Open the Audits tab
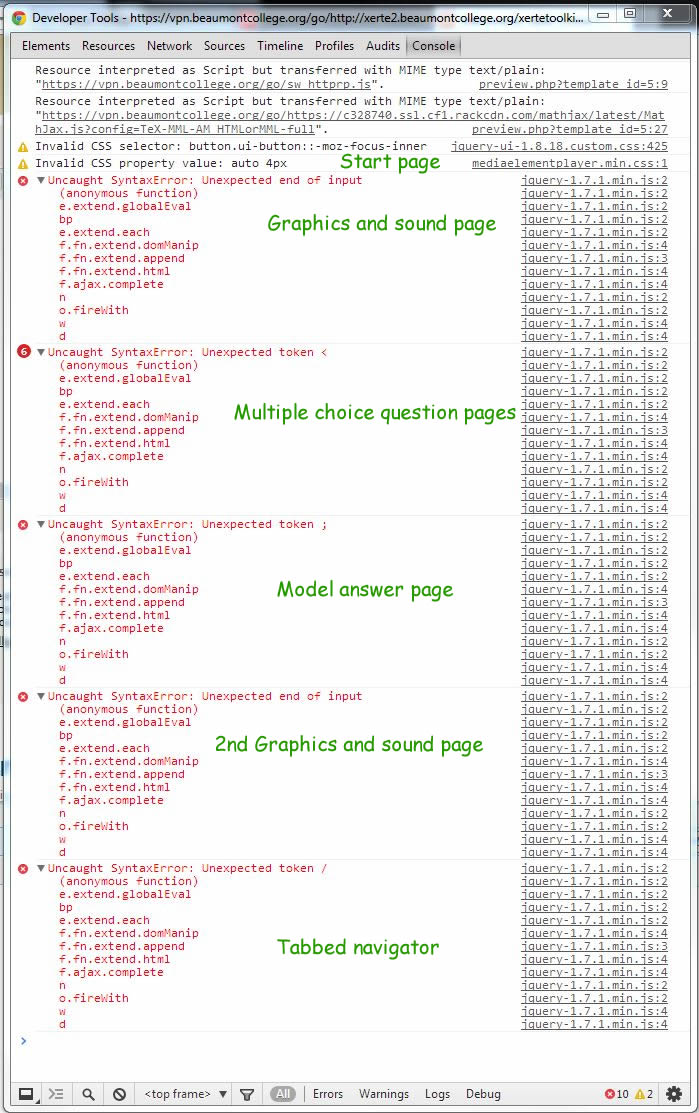 (x=383, y=45)
